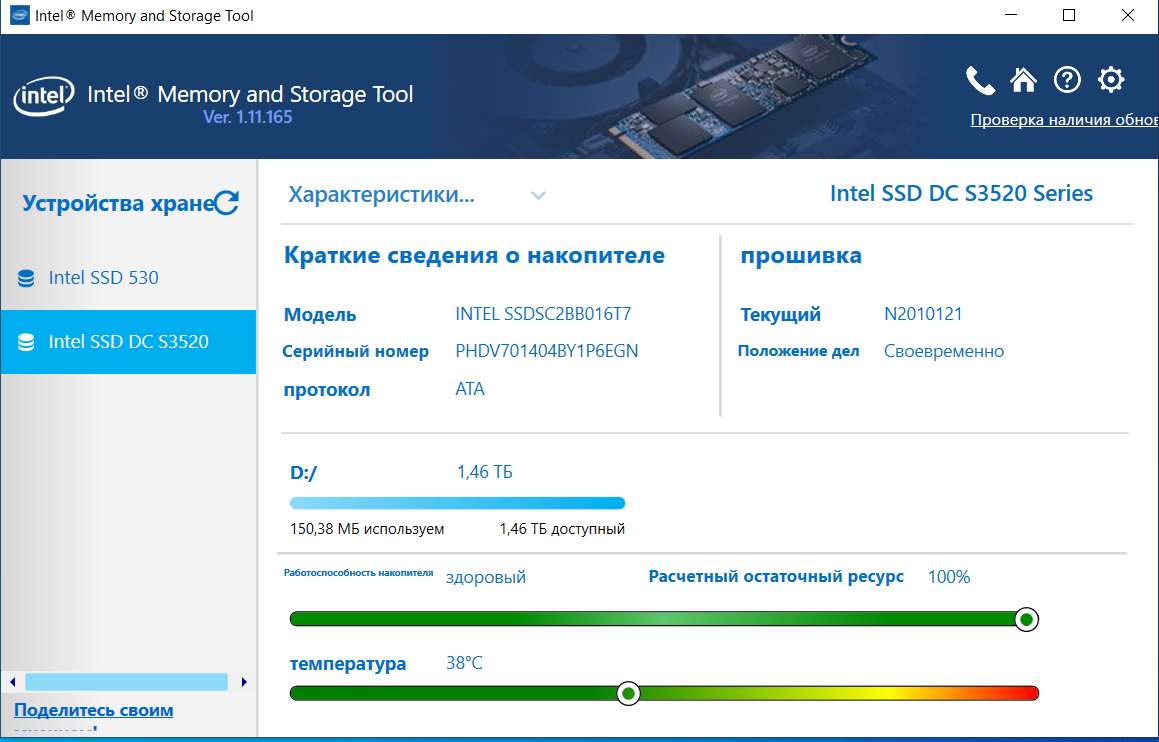This screenshot has height=742, width=1159.
Task: Open the Характеристики section selector
Action: coord(381,195)
